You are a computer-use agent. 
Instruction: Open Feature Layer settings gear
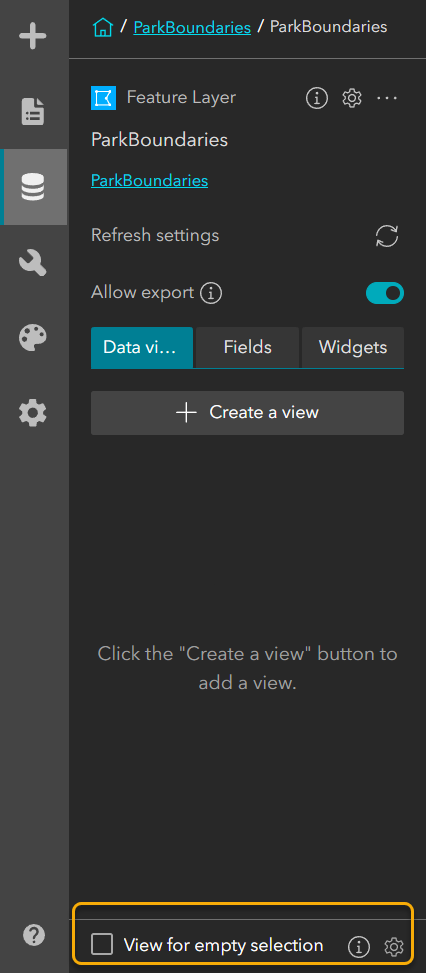[352, 98]
